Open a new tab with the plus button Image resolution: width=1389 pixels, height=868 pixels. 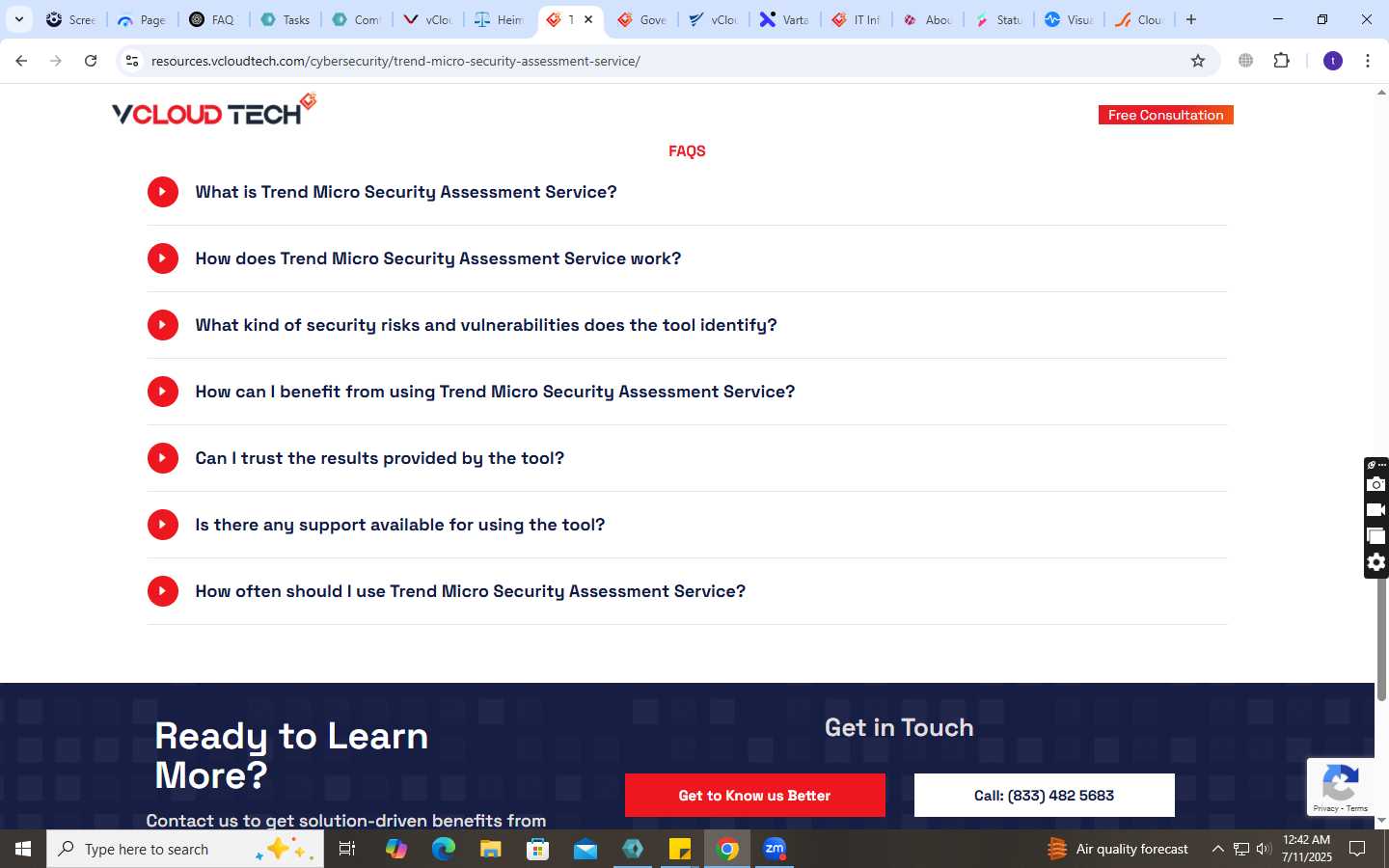(1191, 19)
